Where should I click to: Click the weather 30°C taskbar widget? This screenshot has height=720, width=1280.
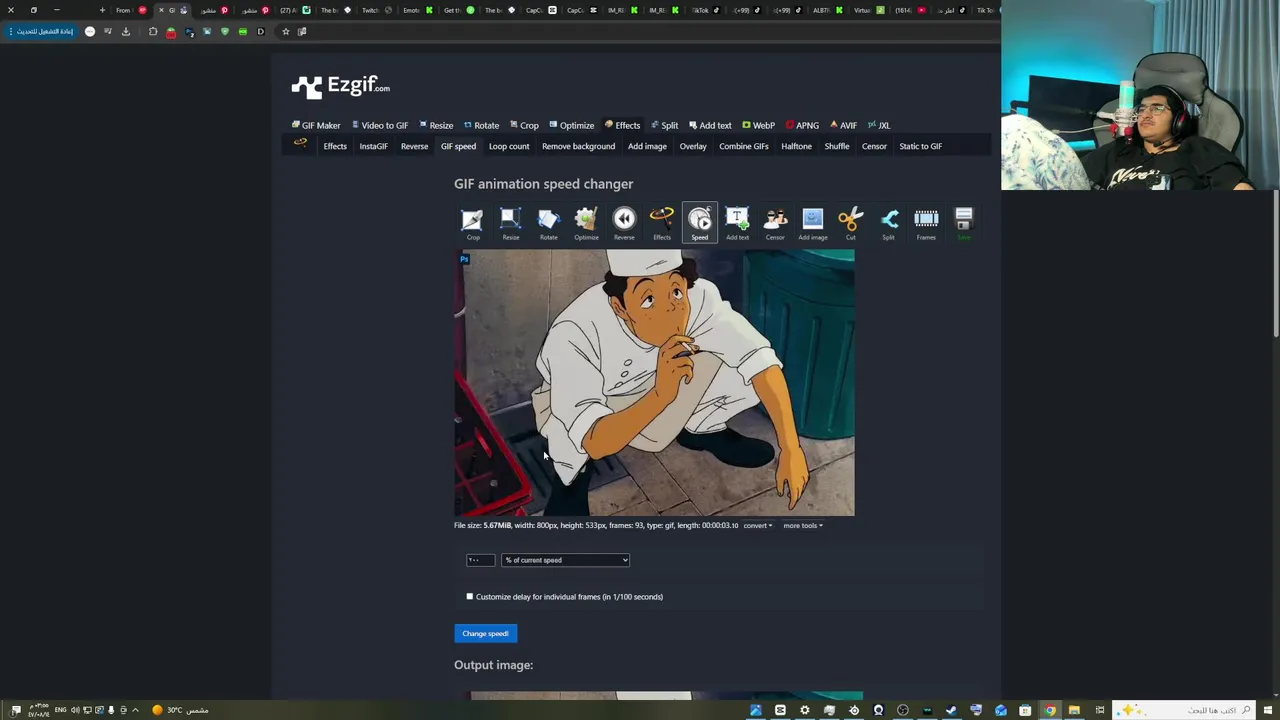coord(180,710)
